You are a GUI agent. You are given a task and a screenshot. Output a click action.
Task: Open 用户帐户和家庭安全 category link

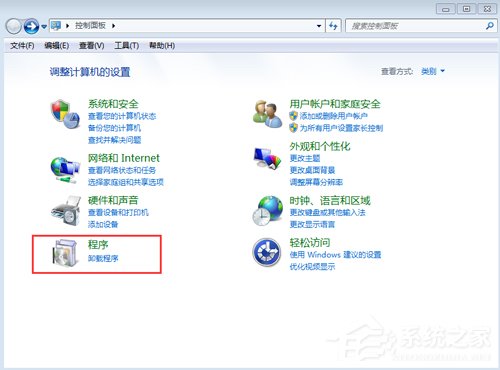[335, 104]
